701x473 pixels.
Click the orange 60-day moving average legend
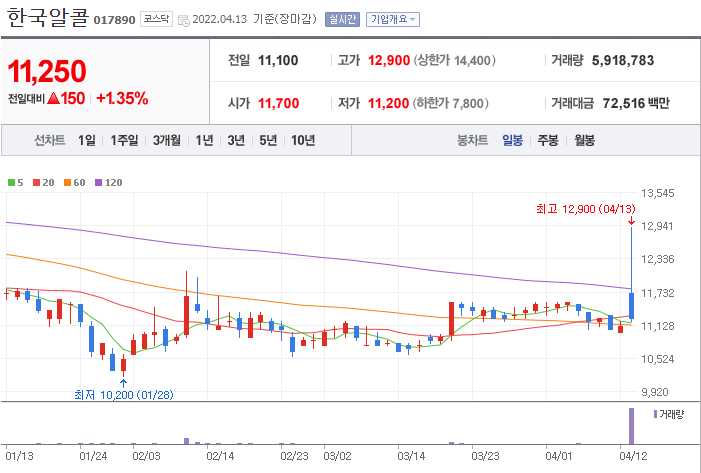pos(74,182)
